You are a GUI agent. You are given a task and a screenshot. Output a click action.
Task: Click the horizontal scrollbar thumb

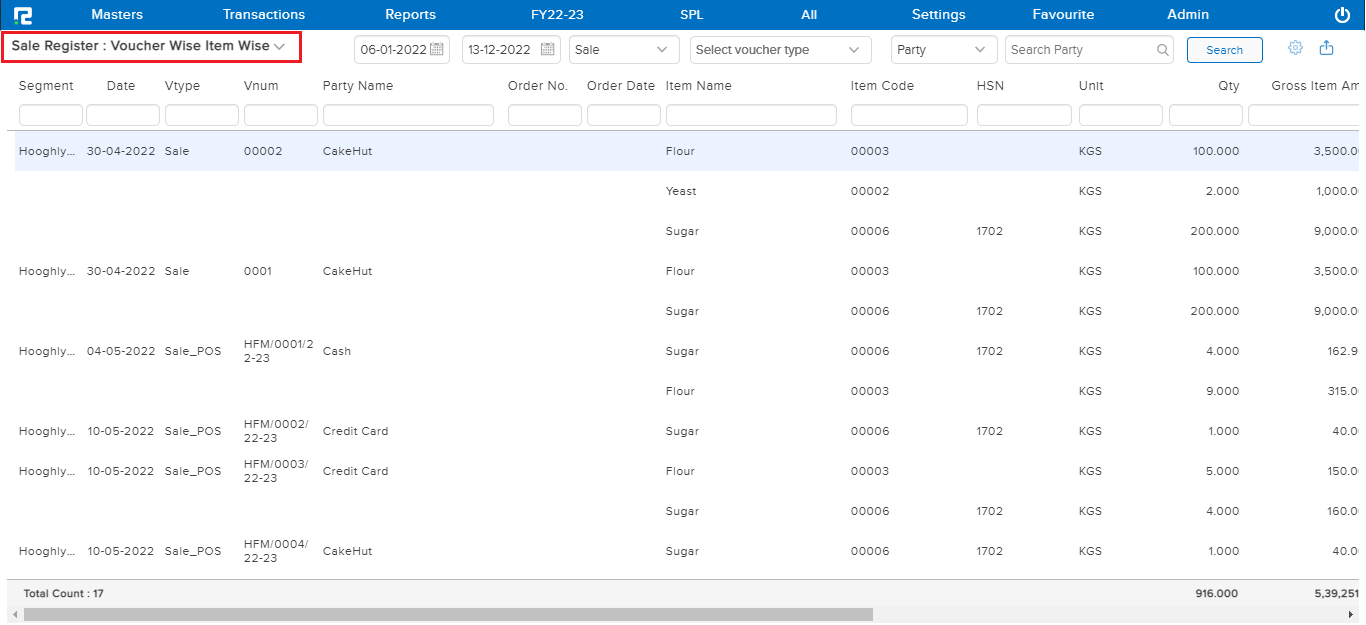tap(448, 614)
